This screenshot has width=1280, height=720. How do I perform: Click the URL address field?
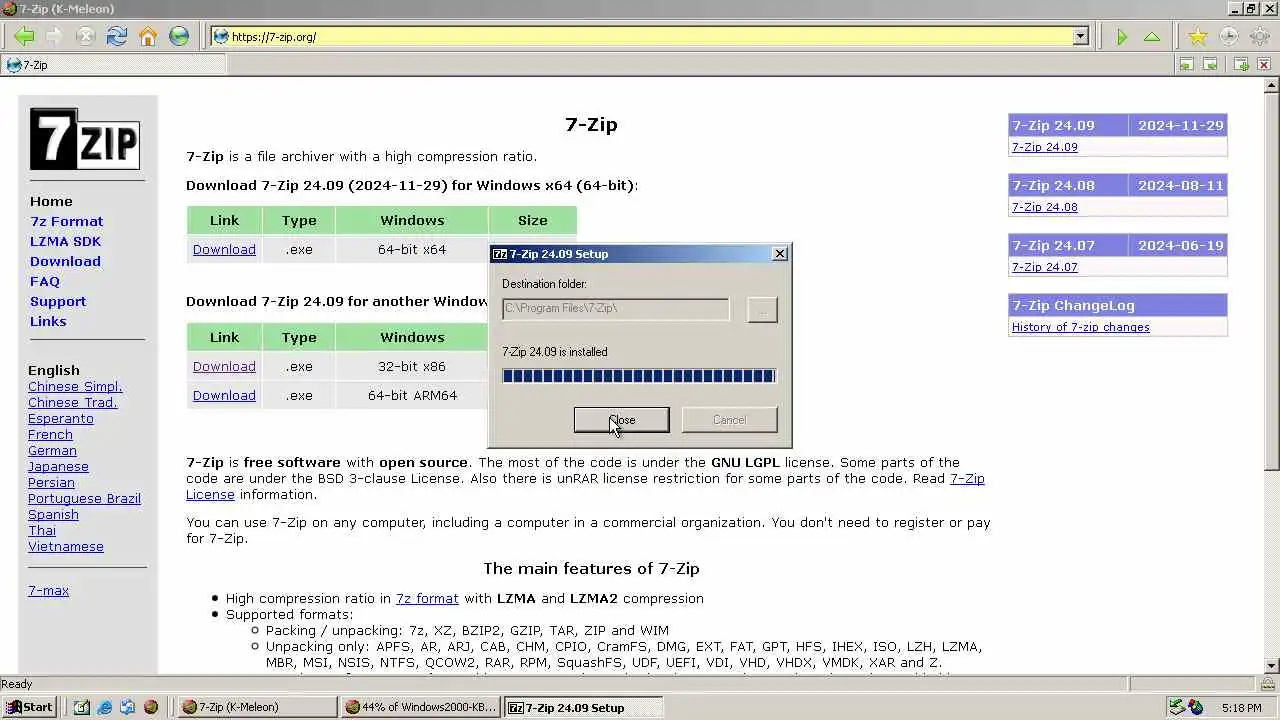click(x=649, y=37)
